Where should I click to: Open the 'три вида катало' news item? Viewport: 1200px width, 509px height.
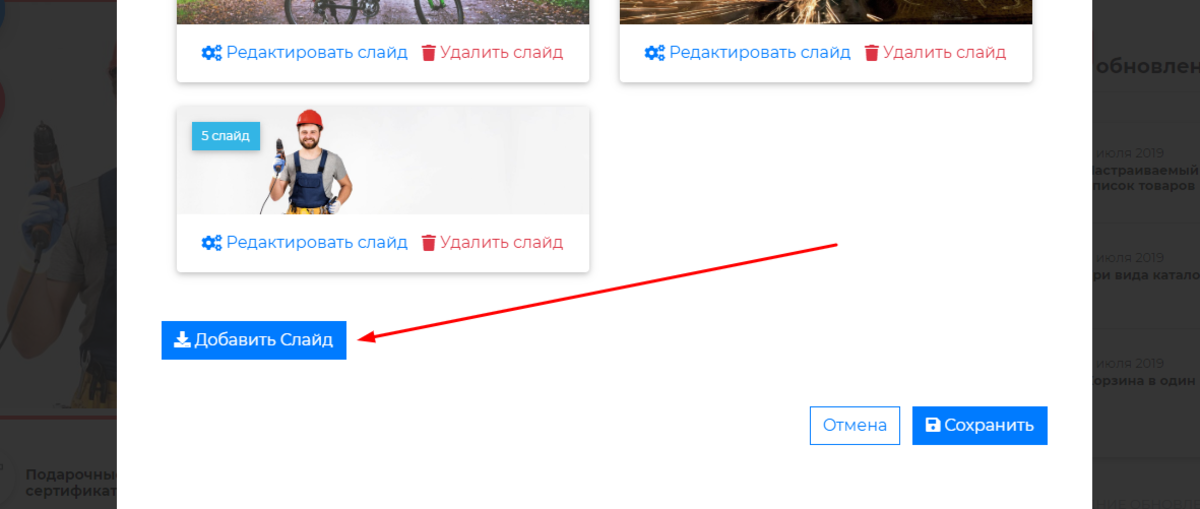coord(1143,274)
